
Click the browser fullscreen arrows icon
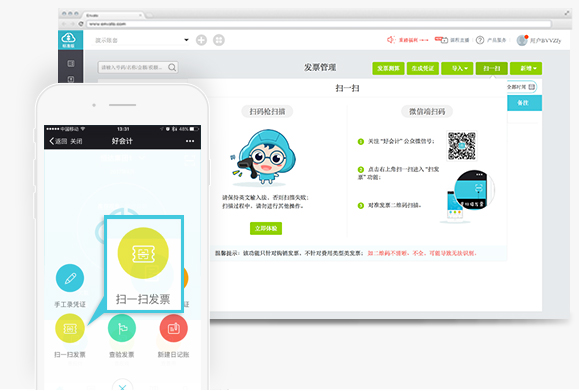click(567, 13)
